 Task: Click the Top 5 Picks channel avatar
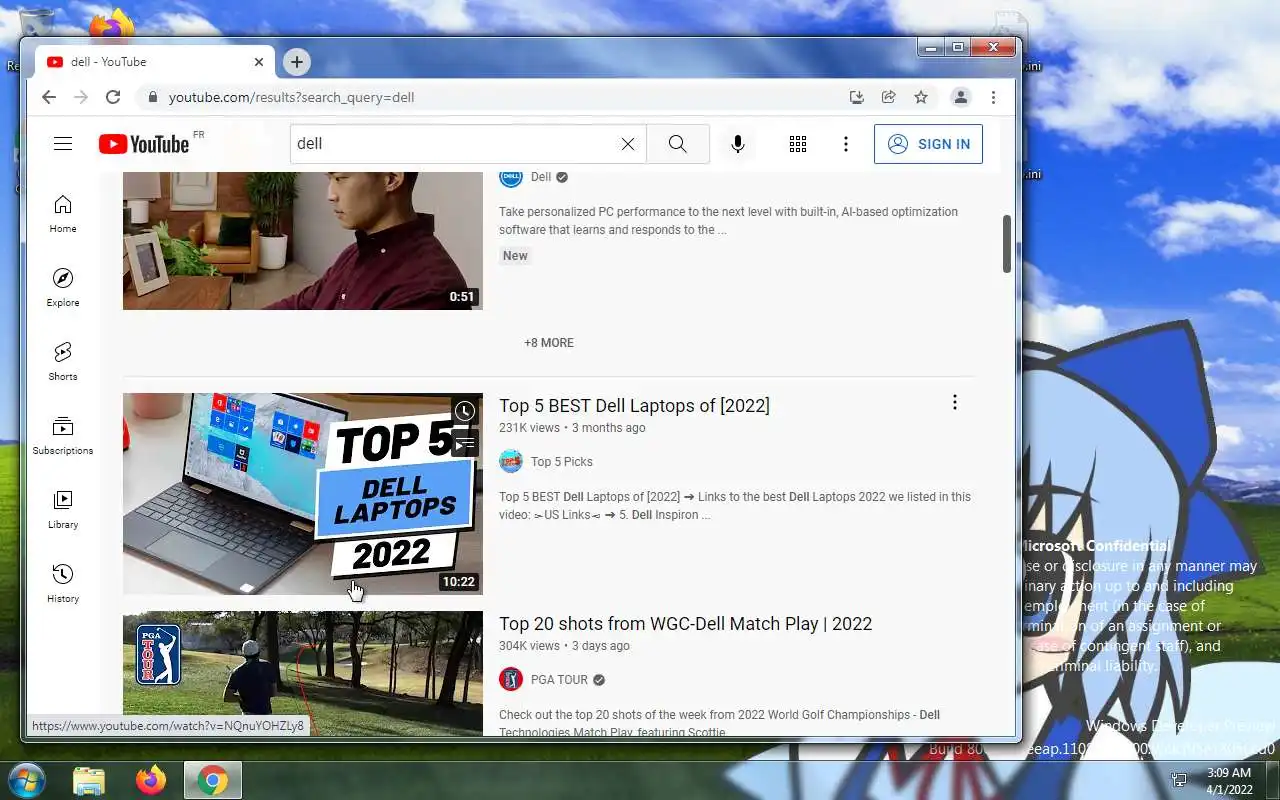point(511,461)
